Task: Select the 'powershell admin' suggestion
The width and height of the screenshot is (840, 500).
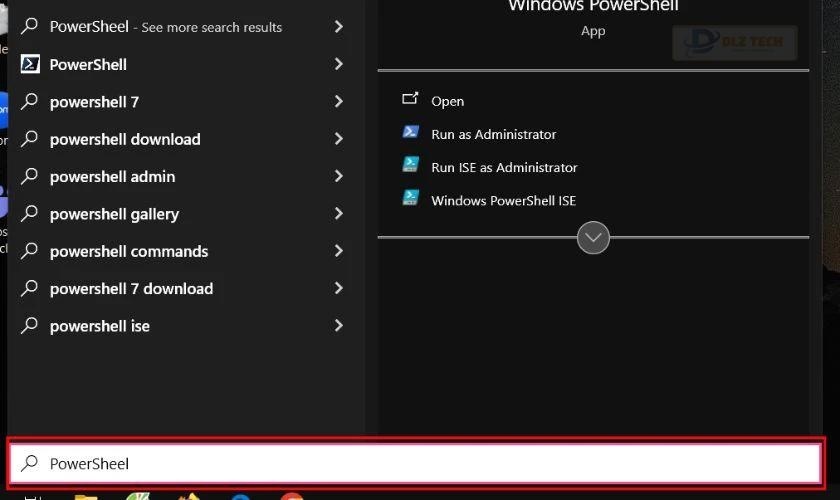Action: pyautogui.click(x=112, y=177)
